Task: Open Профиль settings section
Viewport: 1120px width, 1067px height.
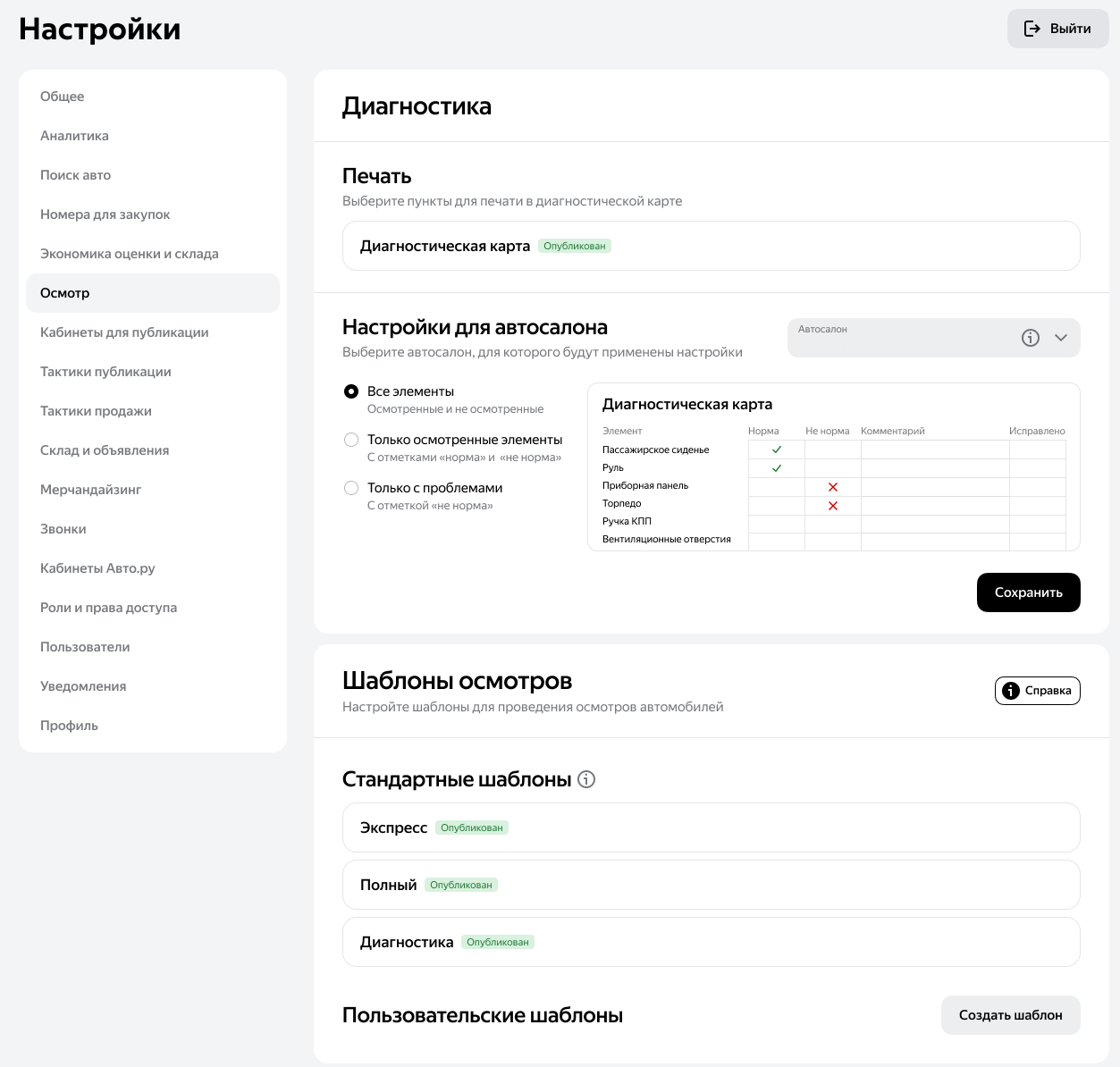Action: [x=153, y=726]
